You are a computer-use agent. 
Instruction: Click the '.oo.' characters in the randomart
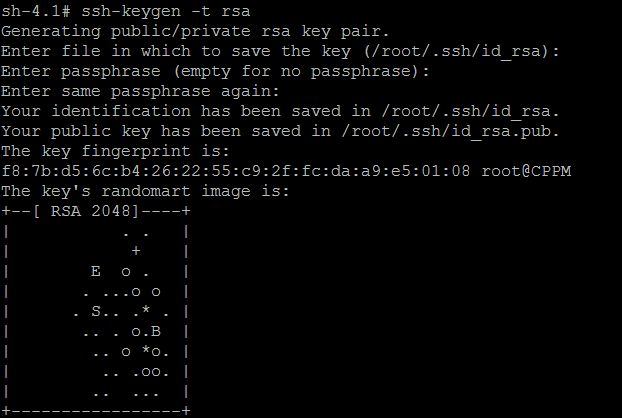[151, 372]
